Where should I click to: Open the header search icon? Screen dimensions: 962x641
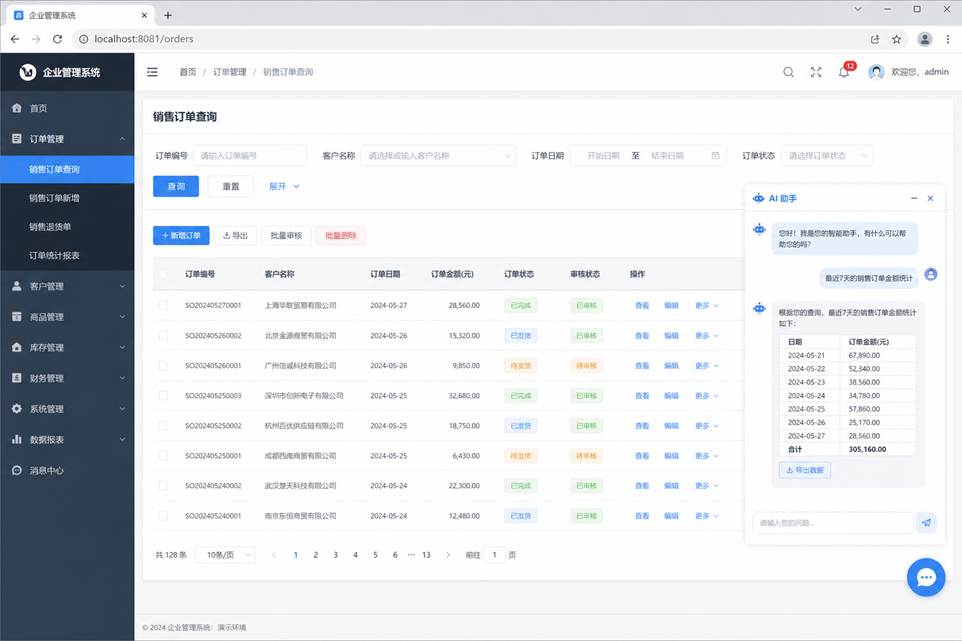coord(788,72)
